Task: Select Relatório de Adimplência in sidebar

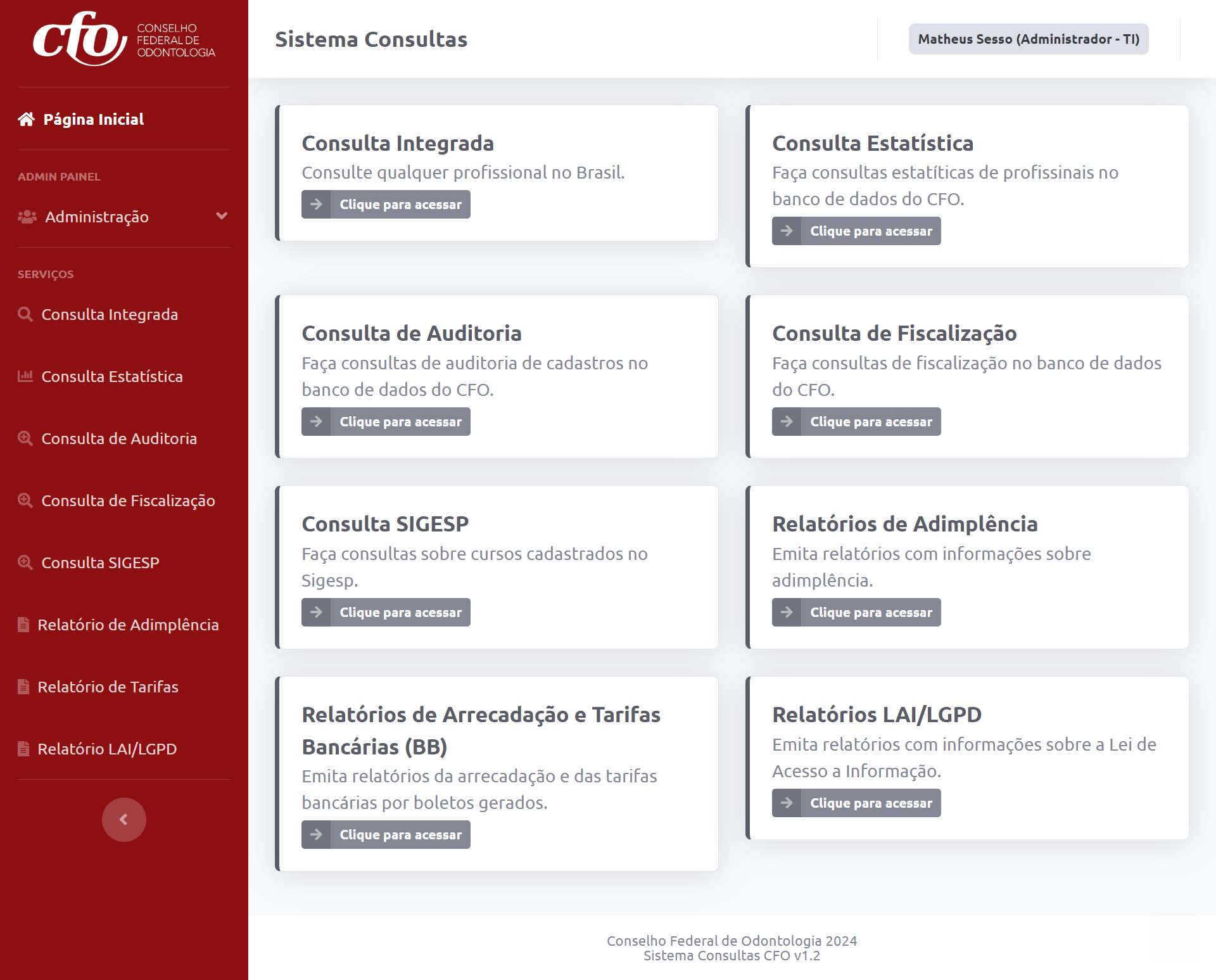Action: pos(128,625)
